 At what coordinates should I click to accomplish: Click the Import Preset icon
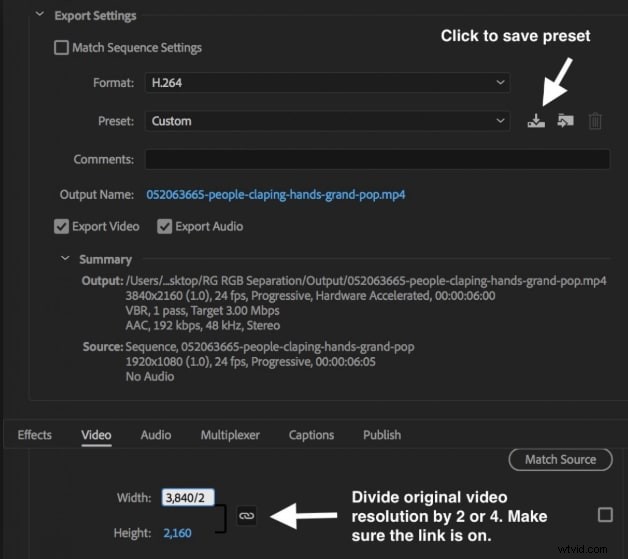tap(565, 121)
